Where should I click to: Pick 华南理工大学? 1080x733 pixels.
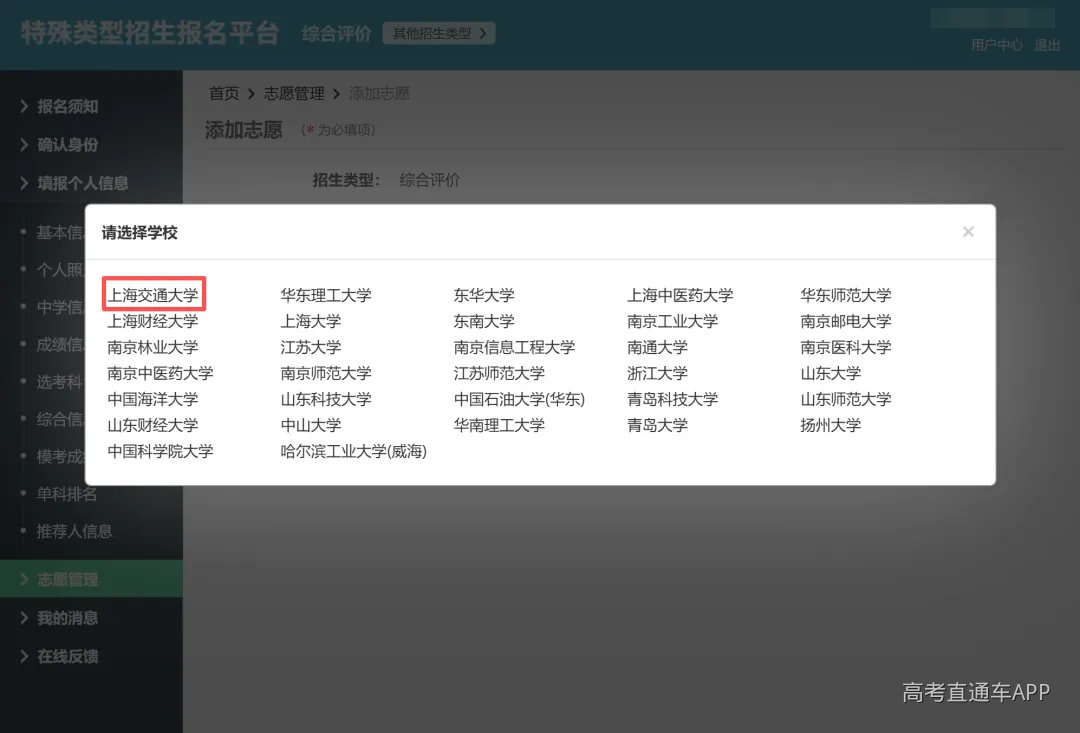[499, 425]
